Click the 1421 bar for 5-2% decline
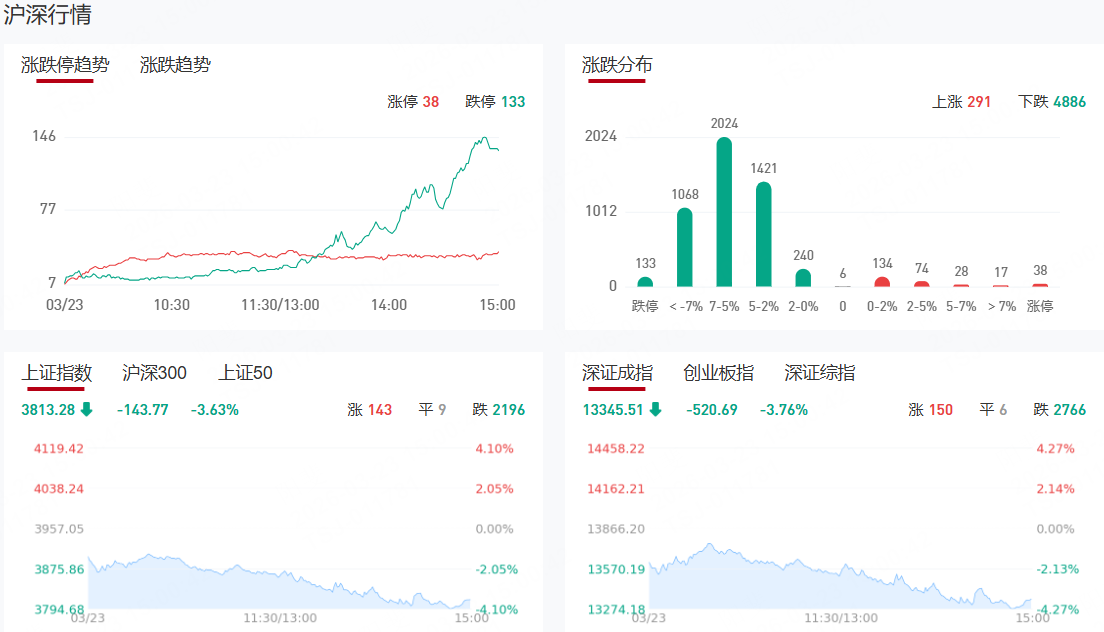The image size is (1104, 632). tap(763, 234)
